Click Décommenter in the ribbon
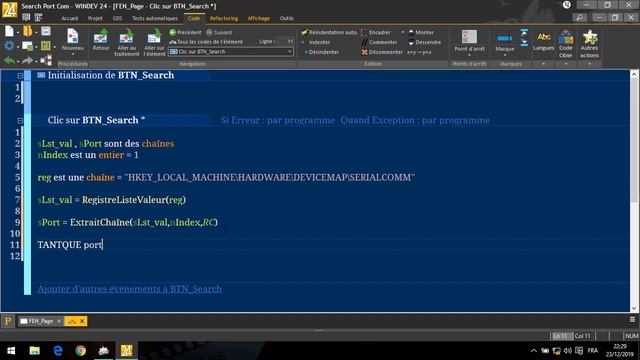 click(382, 52)
